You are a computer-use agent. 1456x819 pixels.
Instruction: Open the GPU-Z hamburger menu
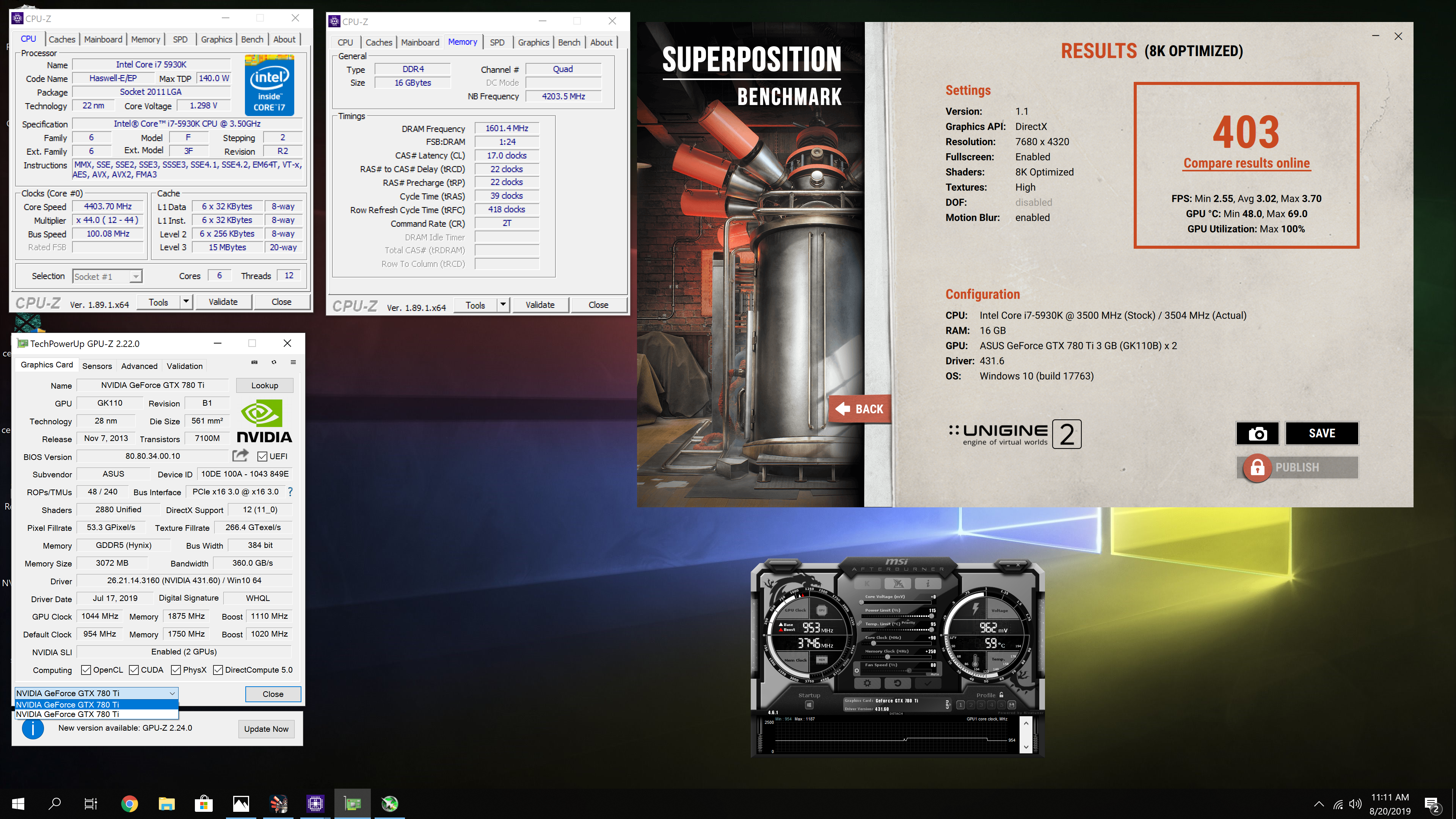click(293, 362)
